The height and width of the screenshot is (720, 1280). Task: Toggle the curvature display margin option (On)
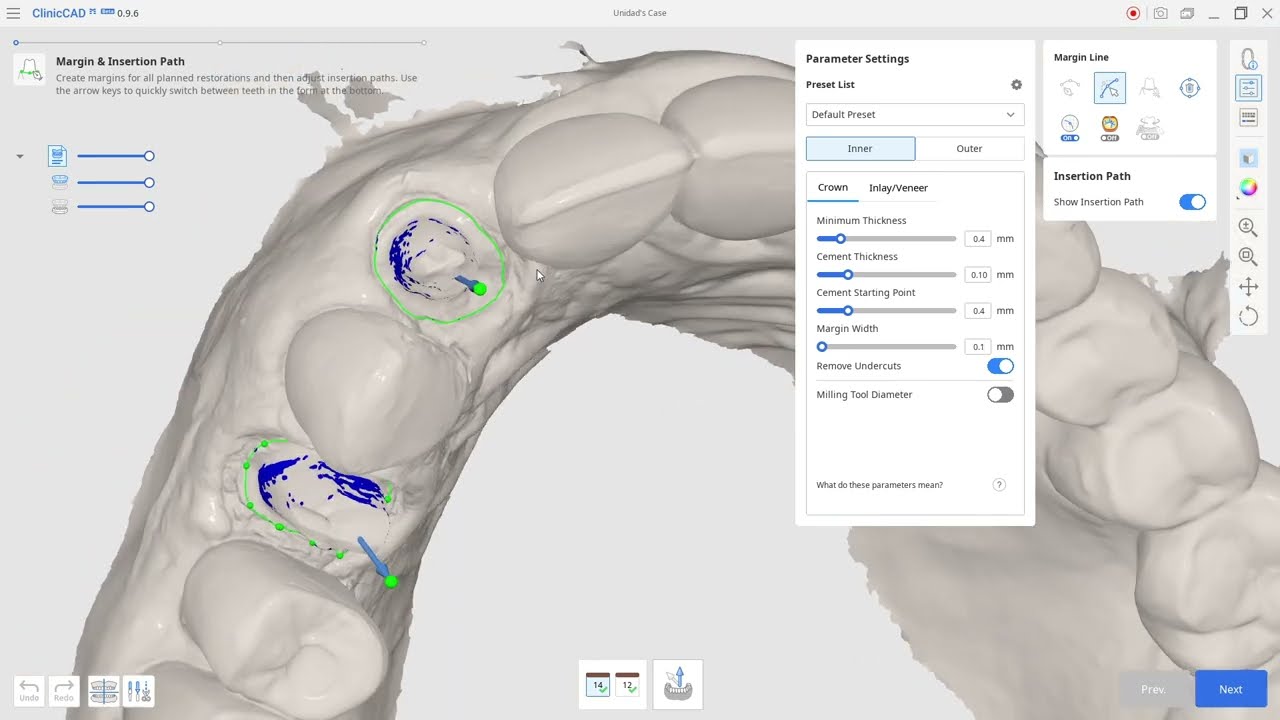click(1070, 128)
